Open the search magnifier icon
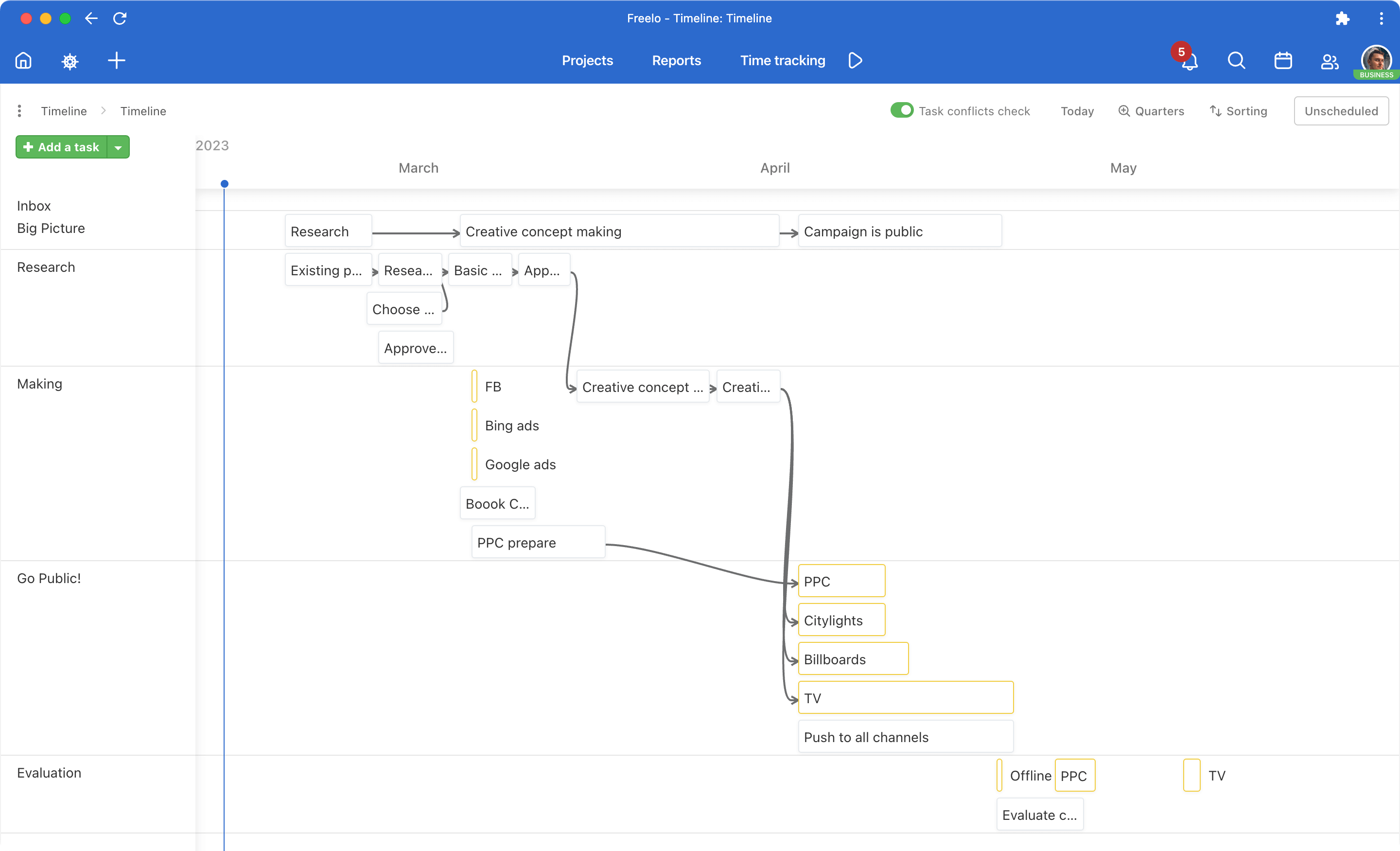Screen dimensions: 1400x851 [1236, 60]
